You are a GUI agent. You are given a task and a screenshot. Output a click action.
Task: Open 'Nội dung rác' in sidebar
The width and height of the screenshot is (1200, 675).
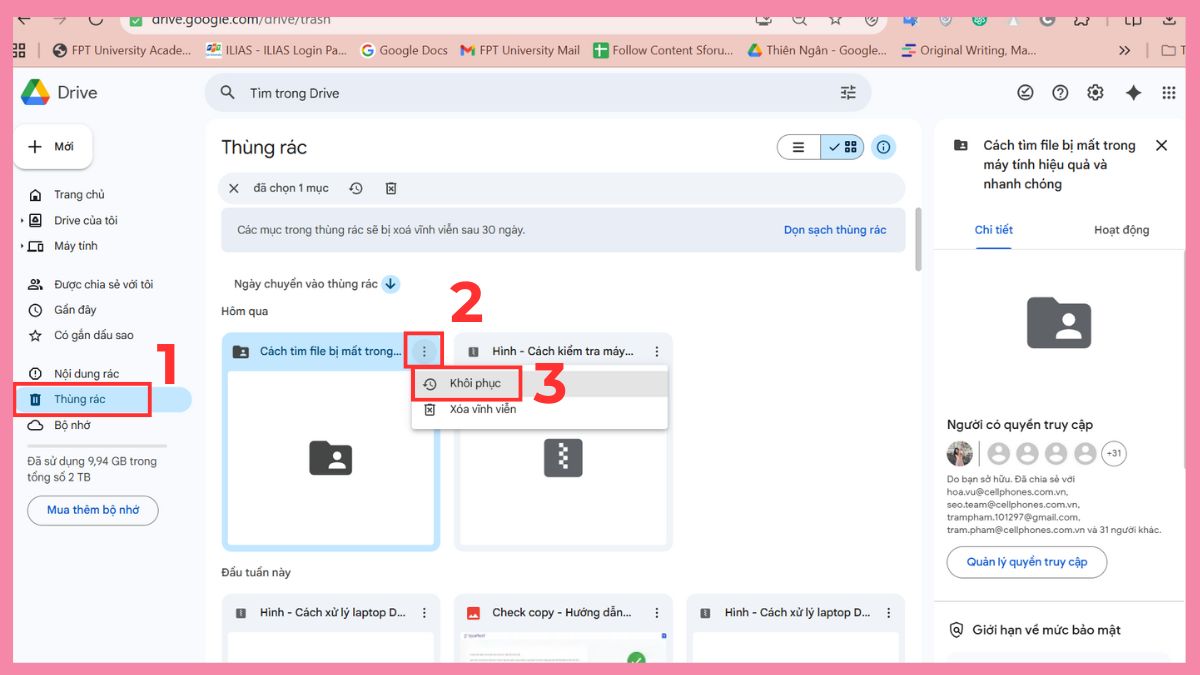pyautogui.click(x=86, y=374)
